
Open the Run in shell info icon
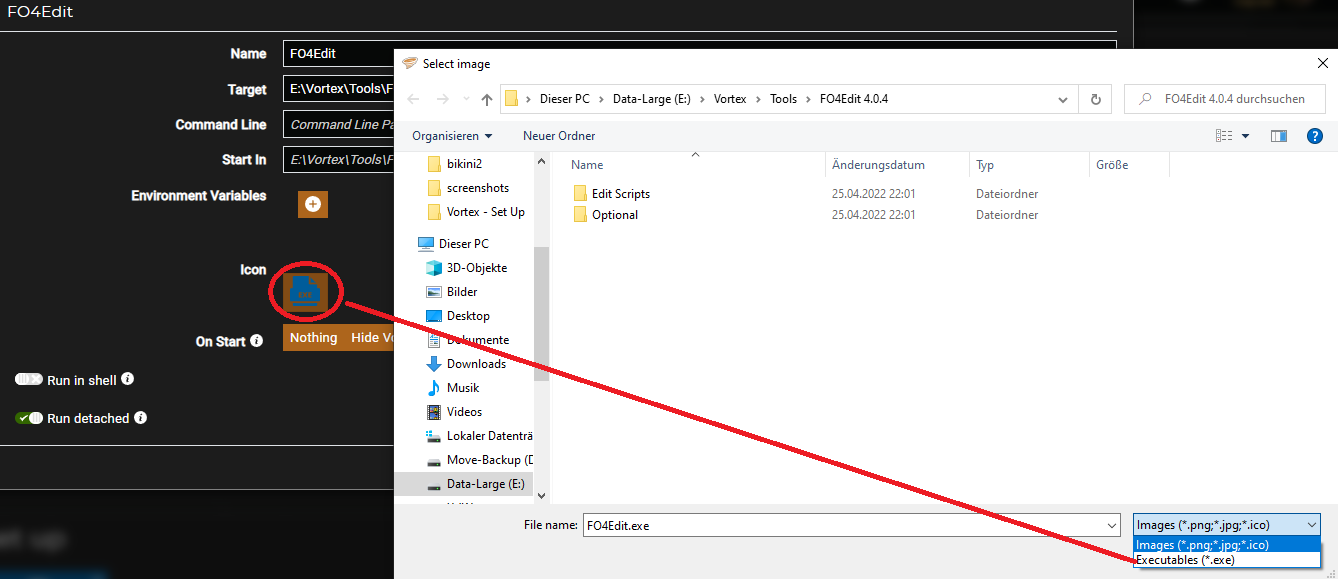128,379
